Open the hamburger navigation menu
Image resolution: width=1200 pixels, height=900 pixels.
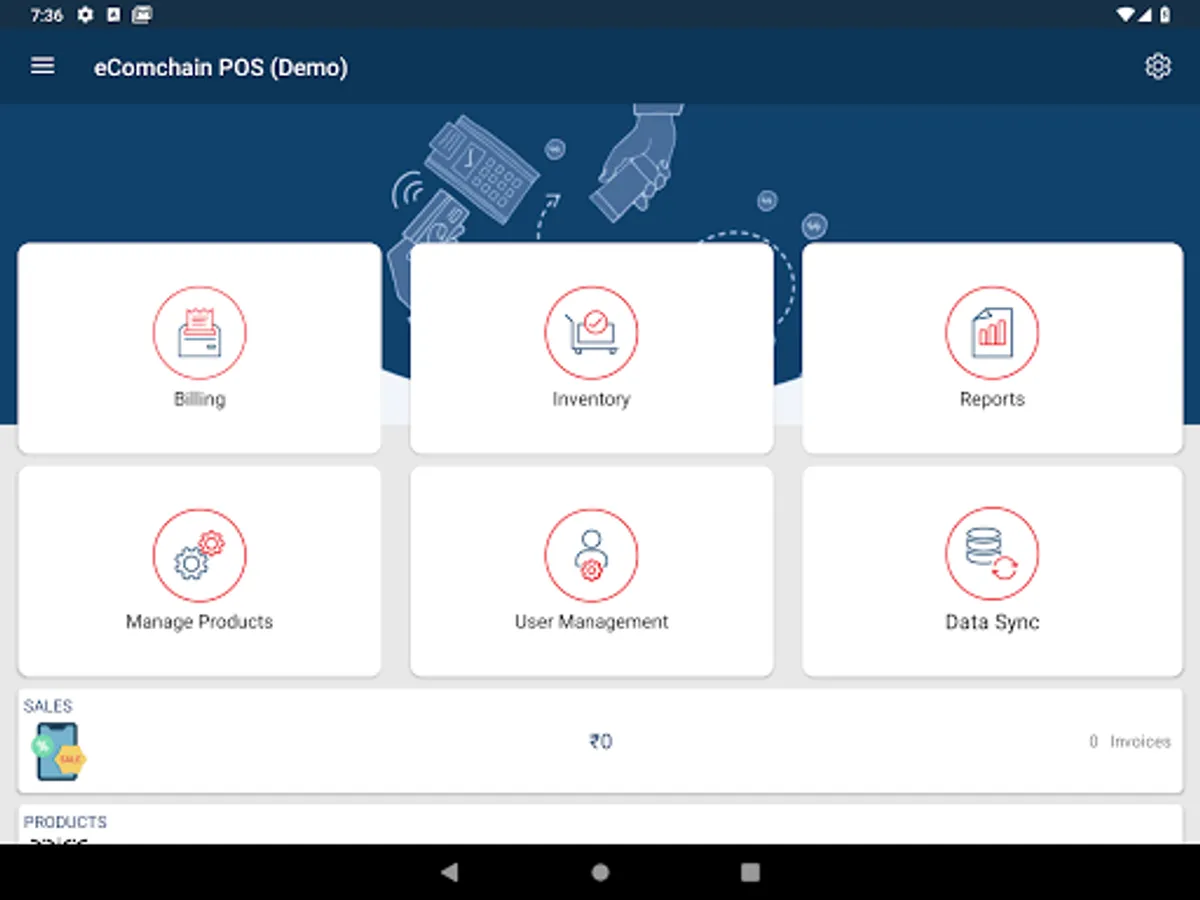tap(42, 66)
